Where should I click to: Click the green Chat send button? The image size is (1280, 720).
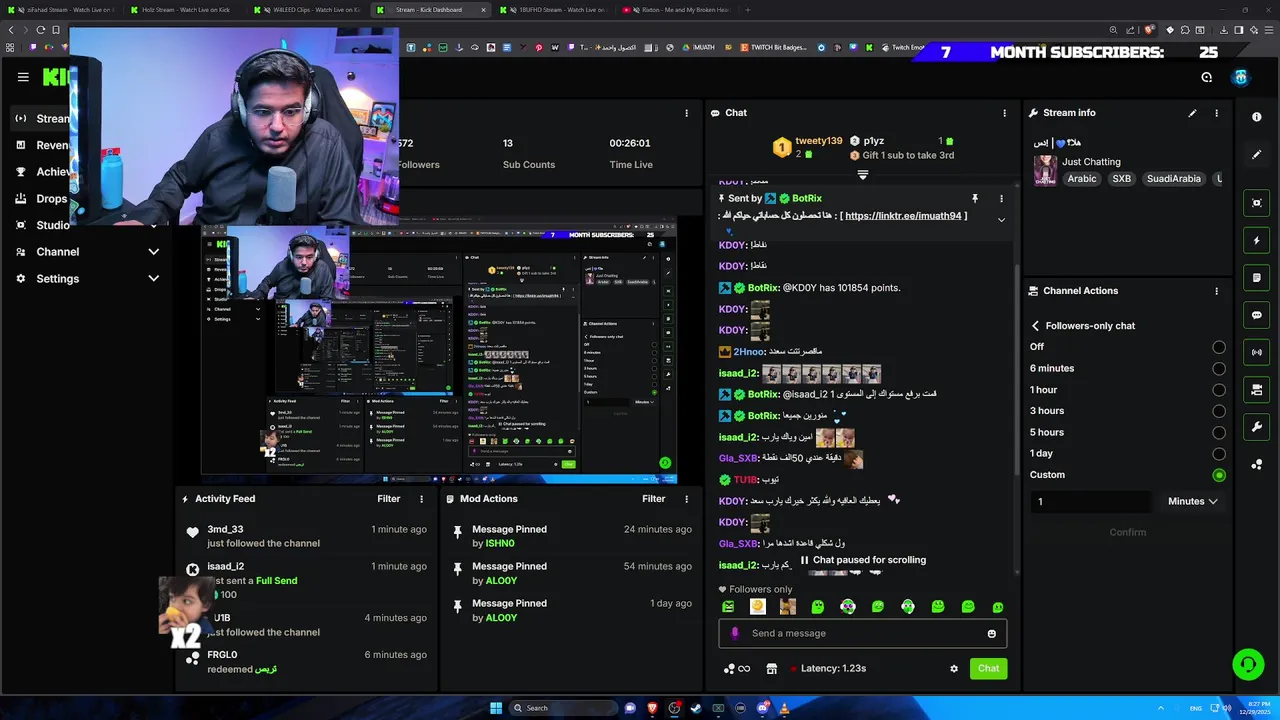click(x=988, y=668)
